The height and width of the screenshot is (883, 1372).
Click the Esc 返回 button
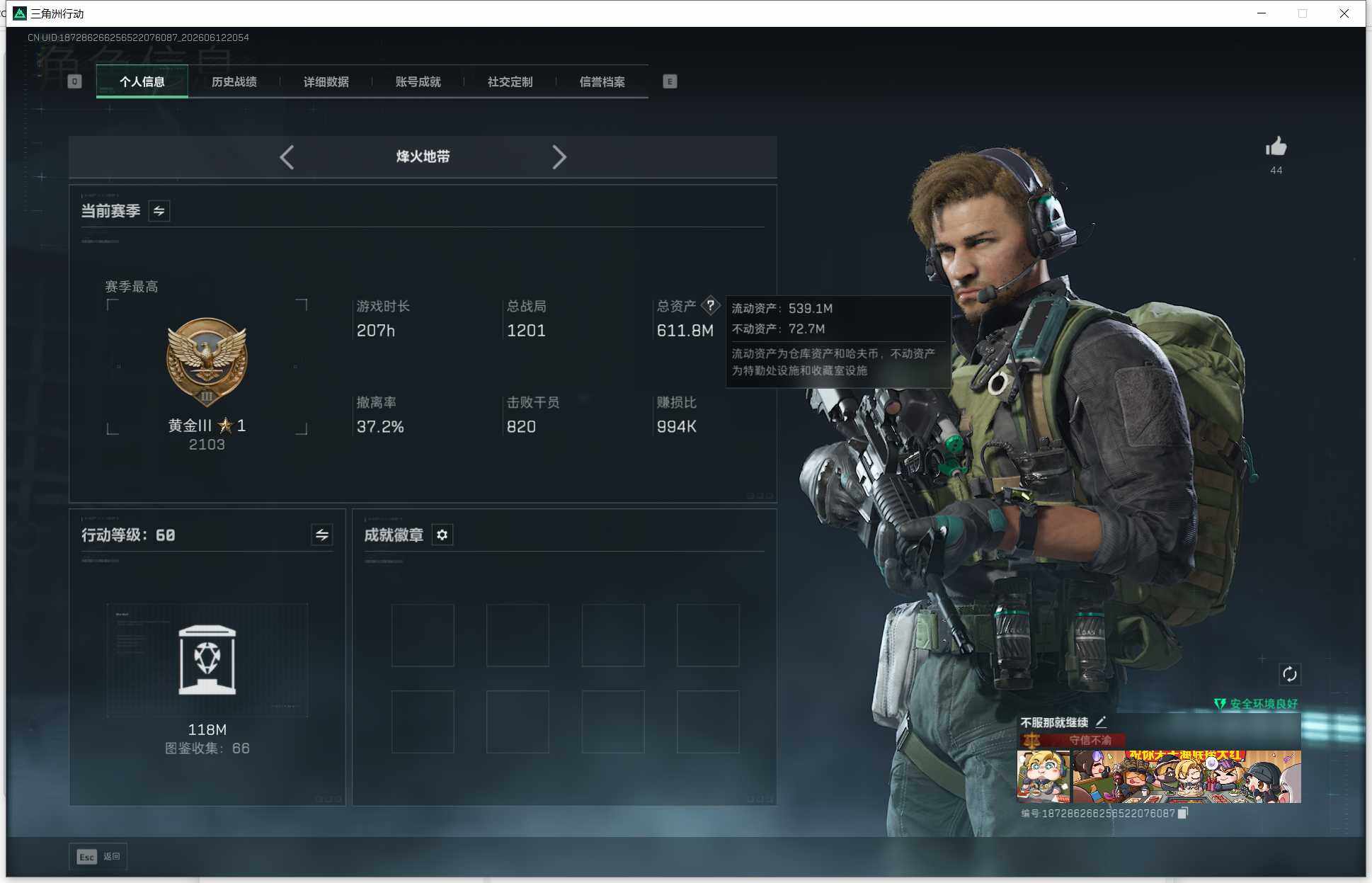pyautogui.click(x=98, y=857)
